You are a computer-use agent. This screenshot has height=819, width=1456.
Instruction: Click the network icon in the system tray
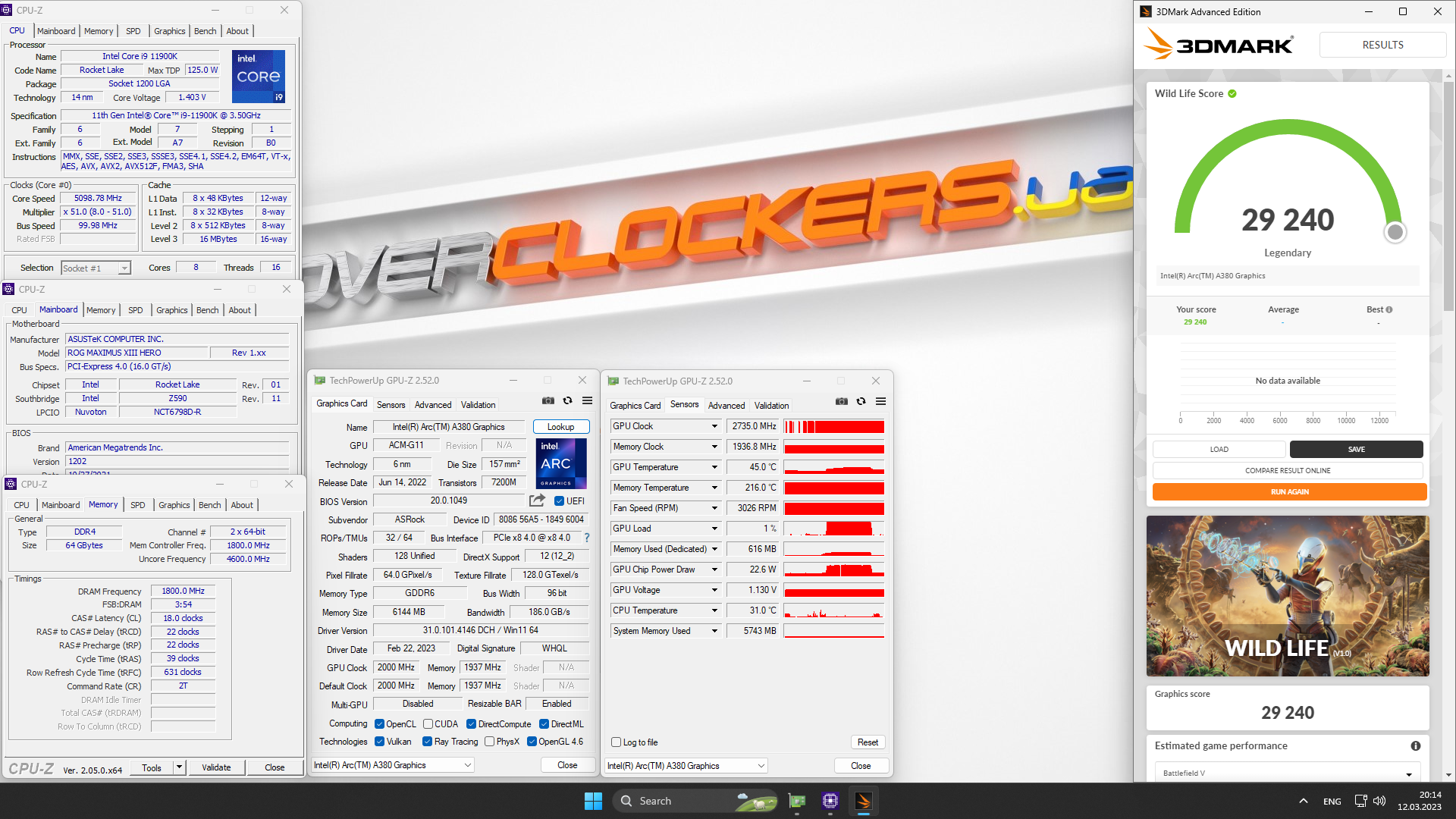[x=1360, y=801]
